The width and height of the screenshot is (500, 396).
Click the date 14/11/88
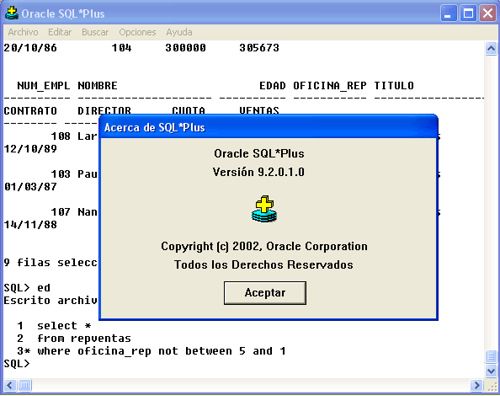[30, 225]
